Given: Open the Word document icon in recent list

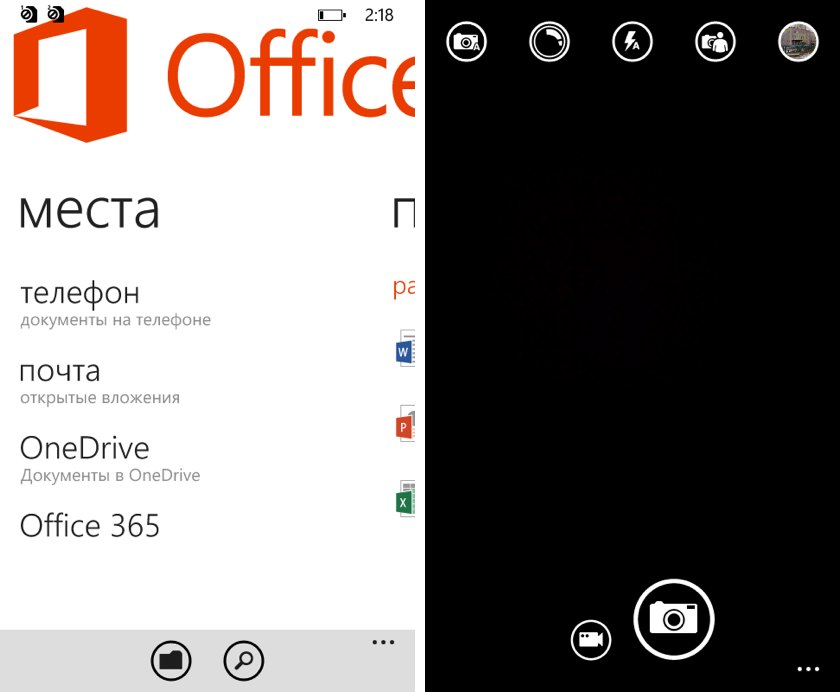Looking at the screenshot, I should pyautogui.click(x=406, y=348).
